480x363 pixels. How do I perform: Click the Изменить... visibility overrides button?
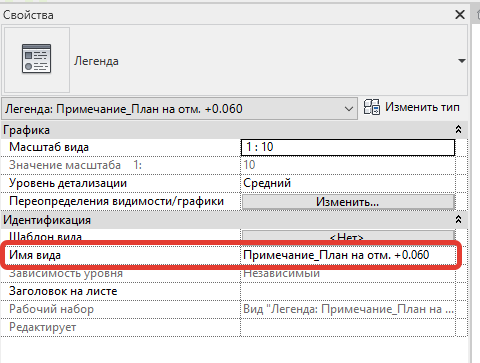(348, 202)
